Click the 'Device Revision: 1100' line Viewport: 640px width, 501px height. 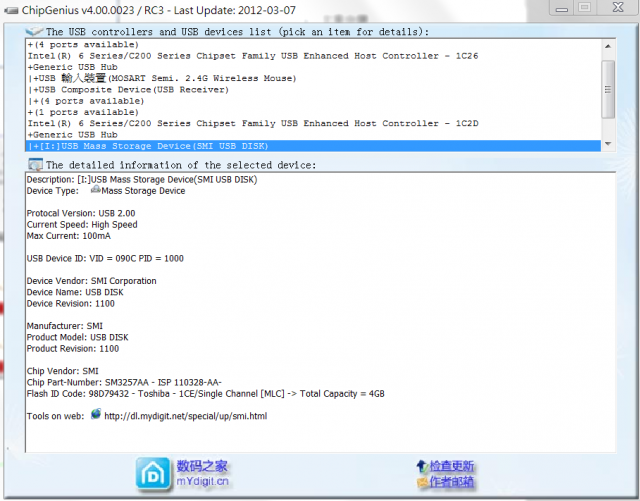pos(71,303)
